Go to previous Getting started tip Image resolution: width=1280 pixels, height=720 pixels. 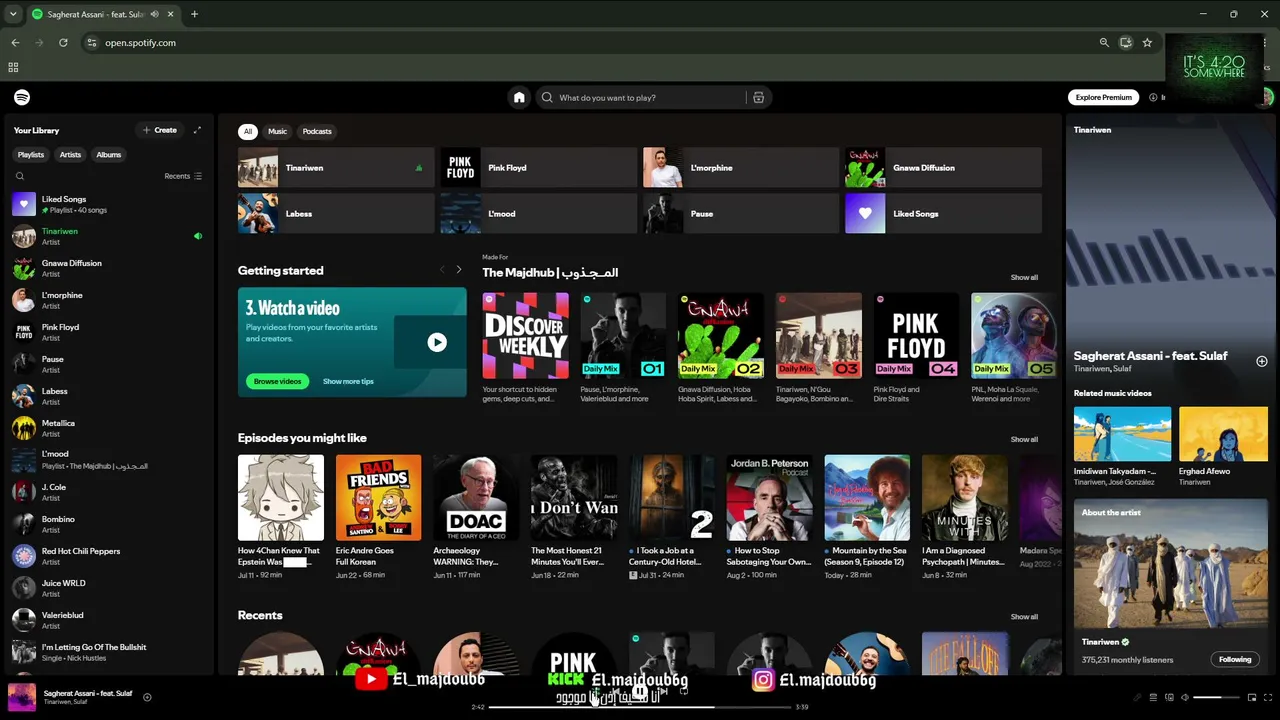[442, 270]
